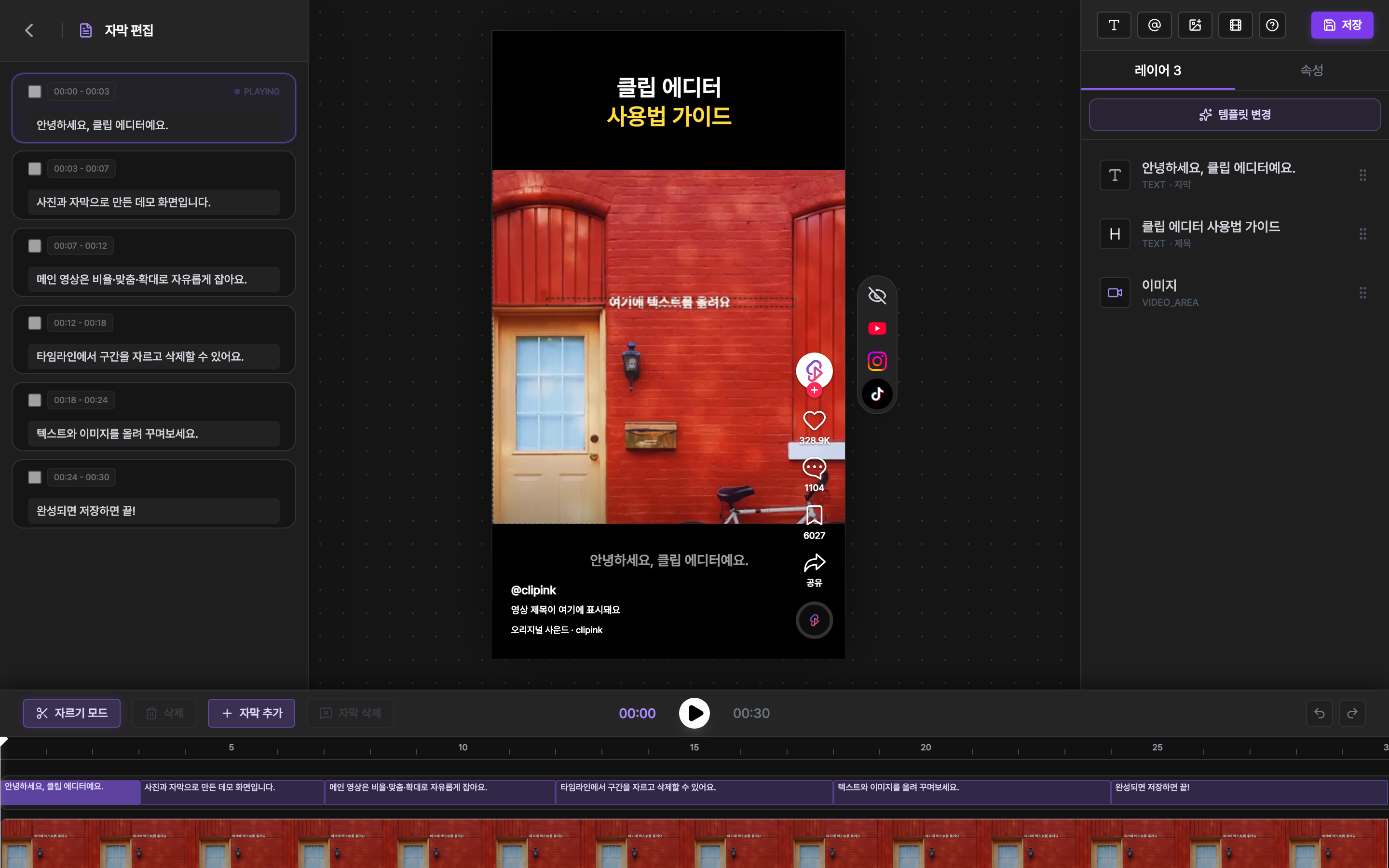Click the subtitle document icon in header
1389x868 pixels.
85,30
